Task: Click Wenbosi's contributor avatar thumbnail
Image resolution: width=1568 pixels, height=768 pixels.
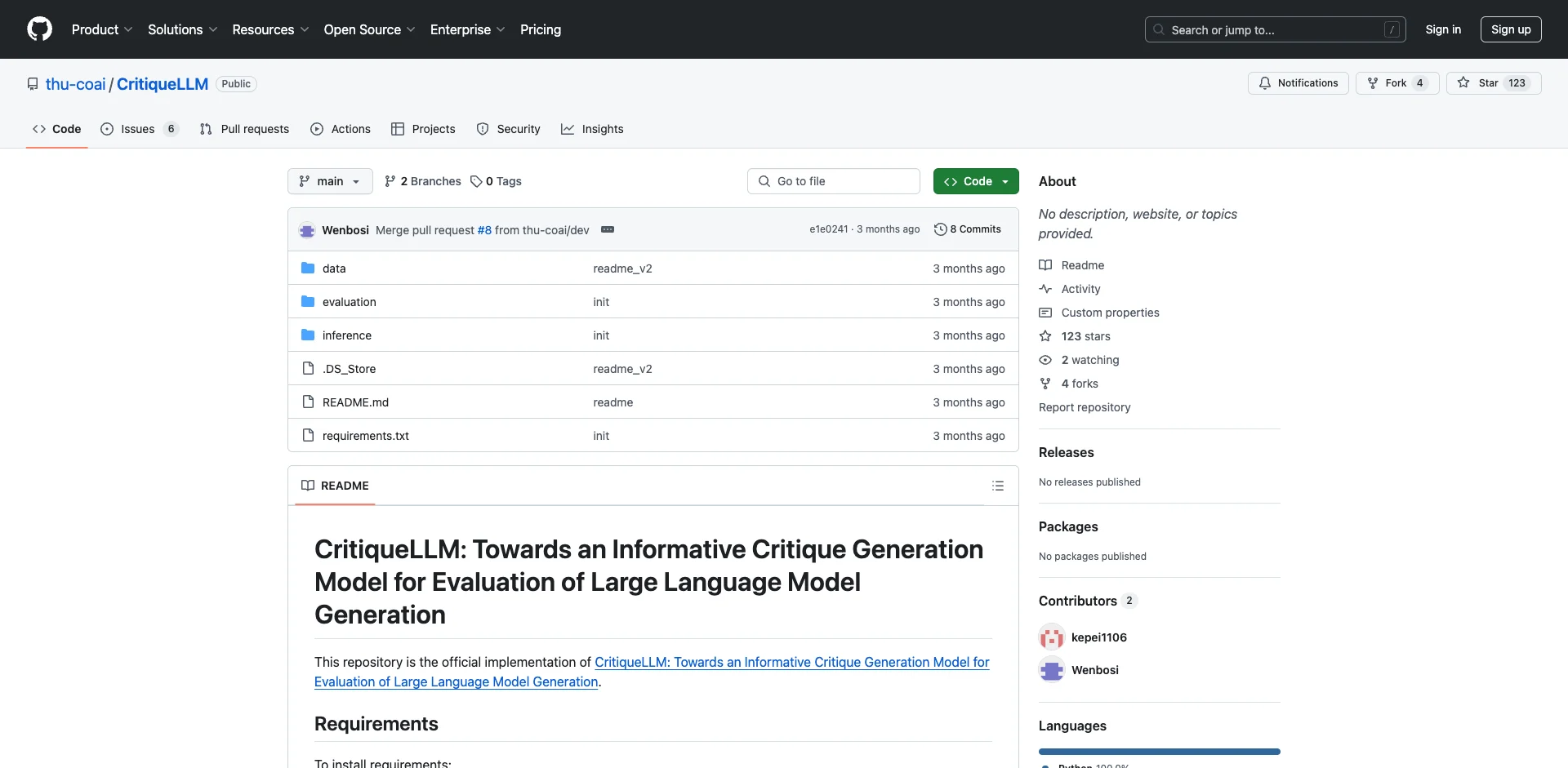Action: pos(1052,670)
